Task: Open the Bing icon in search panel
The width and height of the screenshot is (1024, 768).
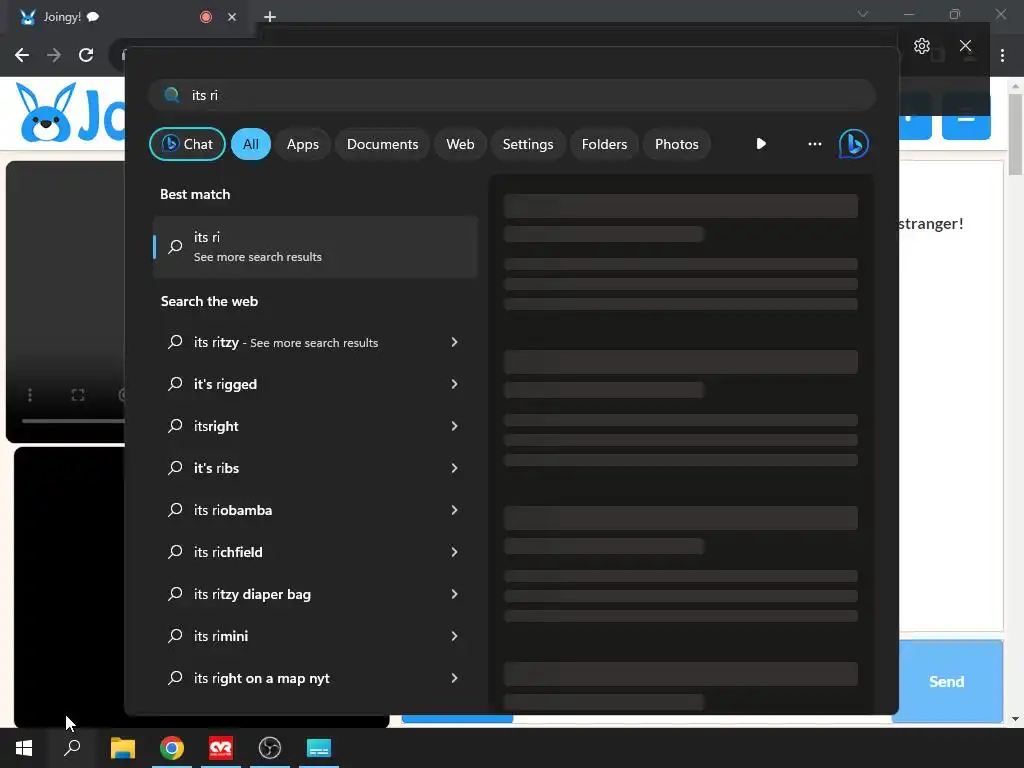Action: 854,144
